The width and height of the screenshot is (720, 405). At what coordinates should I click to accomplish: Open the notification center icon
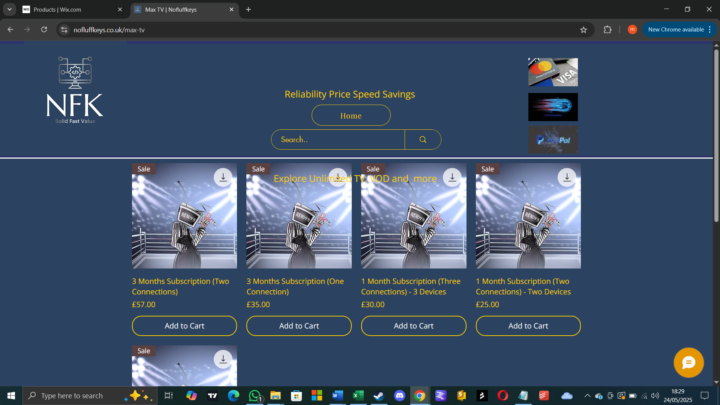pyautogui.click(x=705, y=395)
